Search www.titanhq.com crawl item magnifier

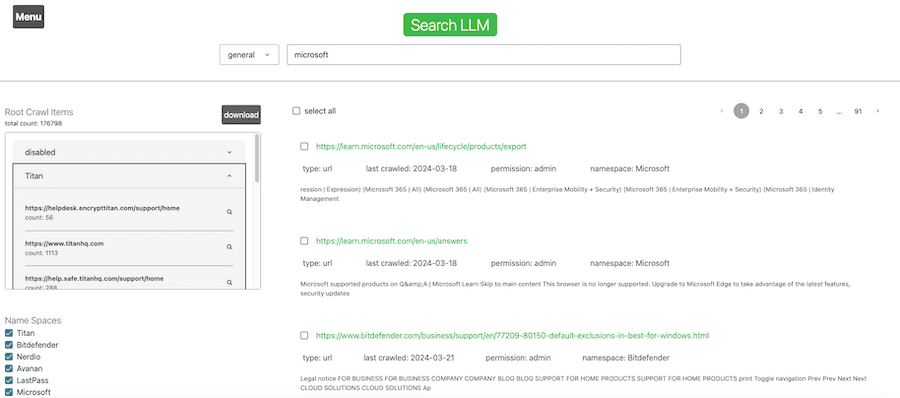coord(229,247)
